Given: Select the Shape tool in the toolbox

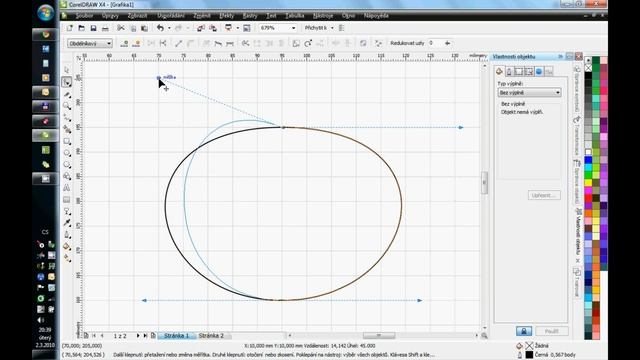Looking at the screenshot, I should (67, 82).
